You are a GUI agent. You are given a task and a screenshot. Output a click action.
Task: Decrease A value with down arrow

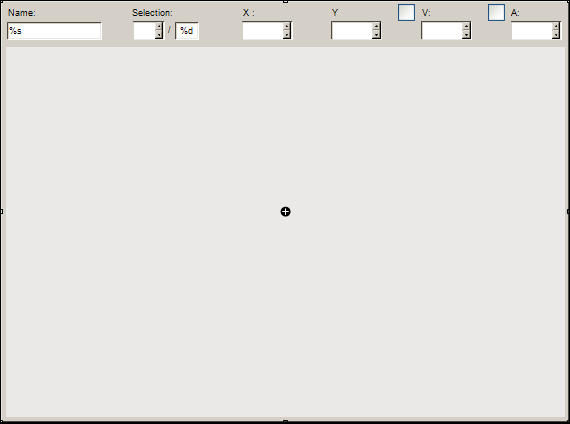(x=555, y=35)
